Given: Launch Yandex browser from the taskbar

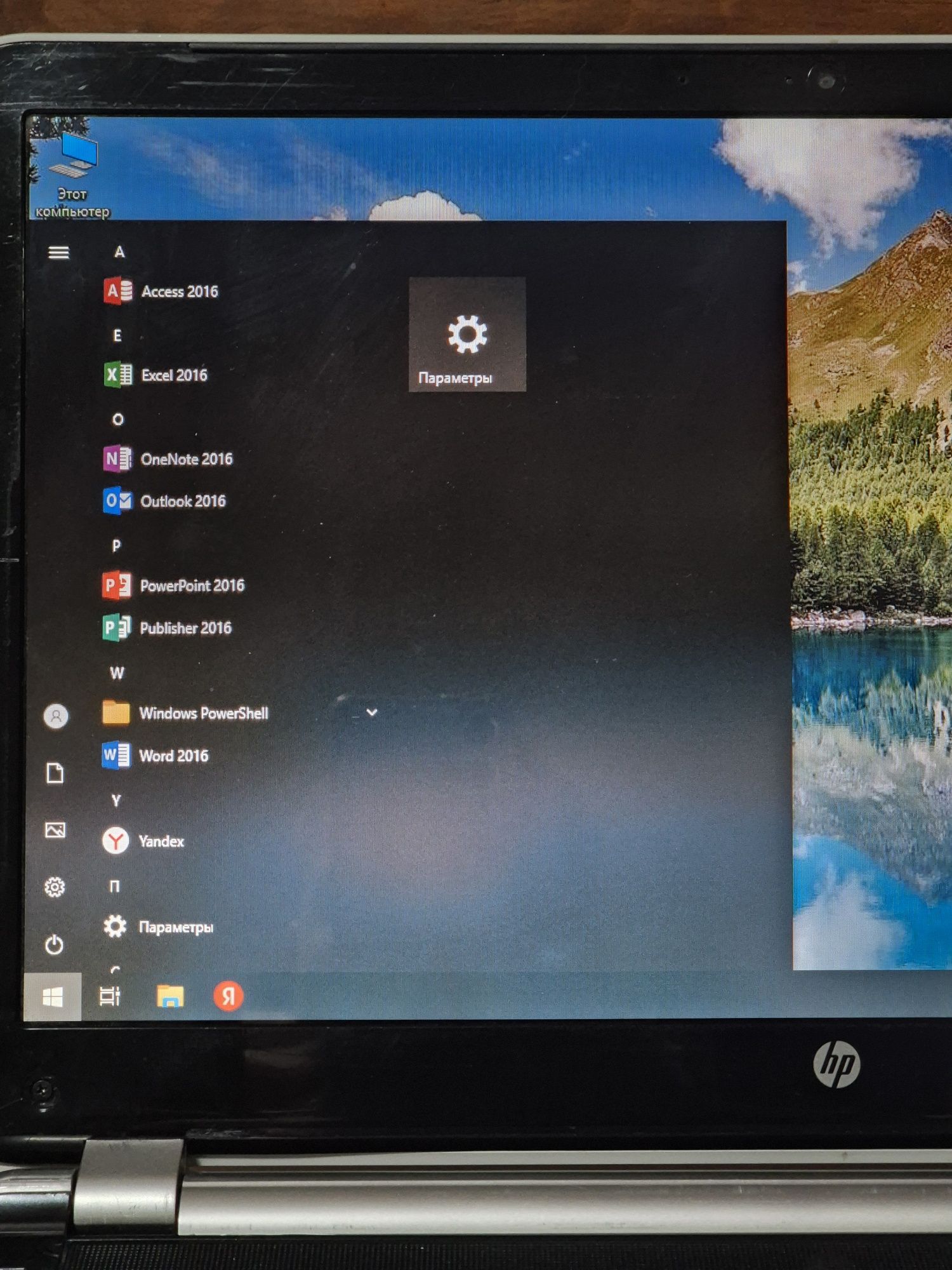Looking at the screenshot, I should (x=228, y=996).
